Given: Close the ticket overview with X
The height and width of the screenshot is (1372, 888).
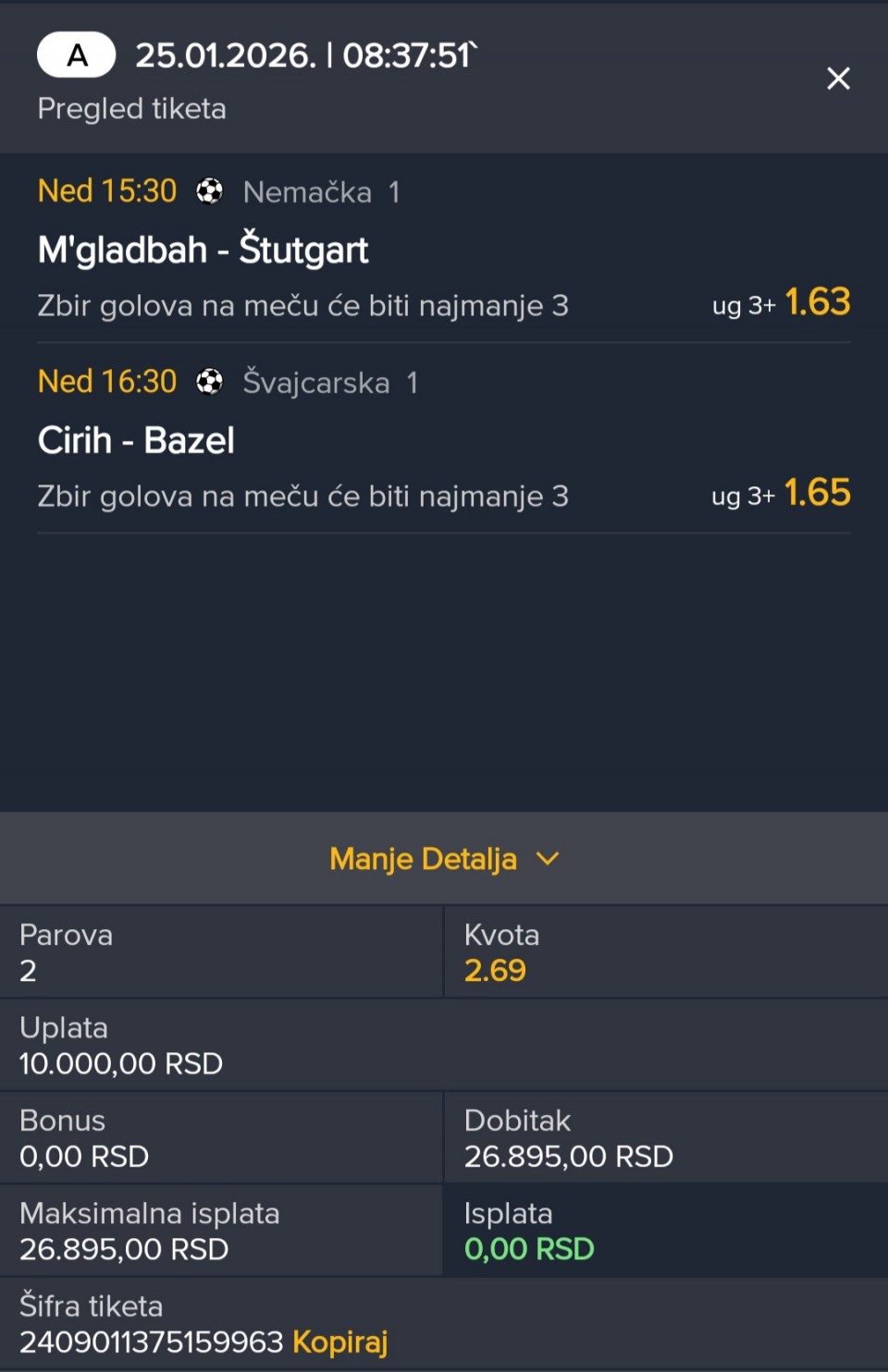Looking at the screenshot, I should 838,79.
